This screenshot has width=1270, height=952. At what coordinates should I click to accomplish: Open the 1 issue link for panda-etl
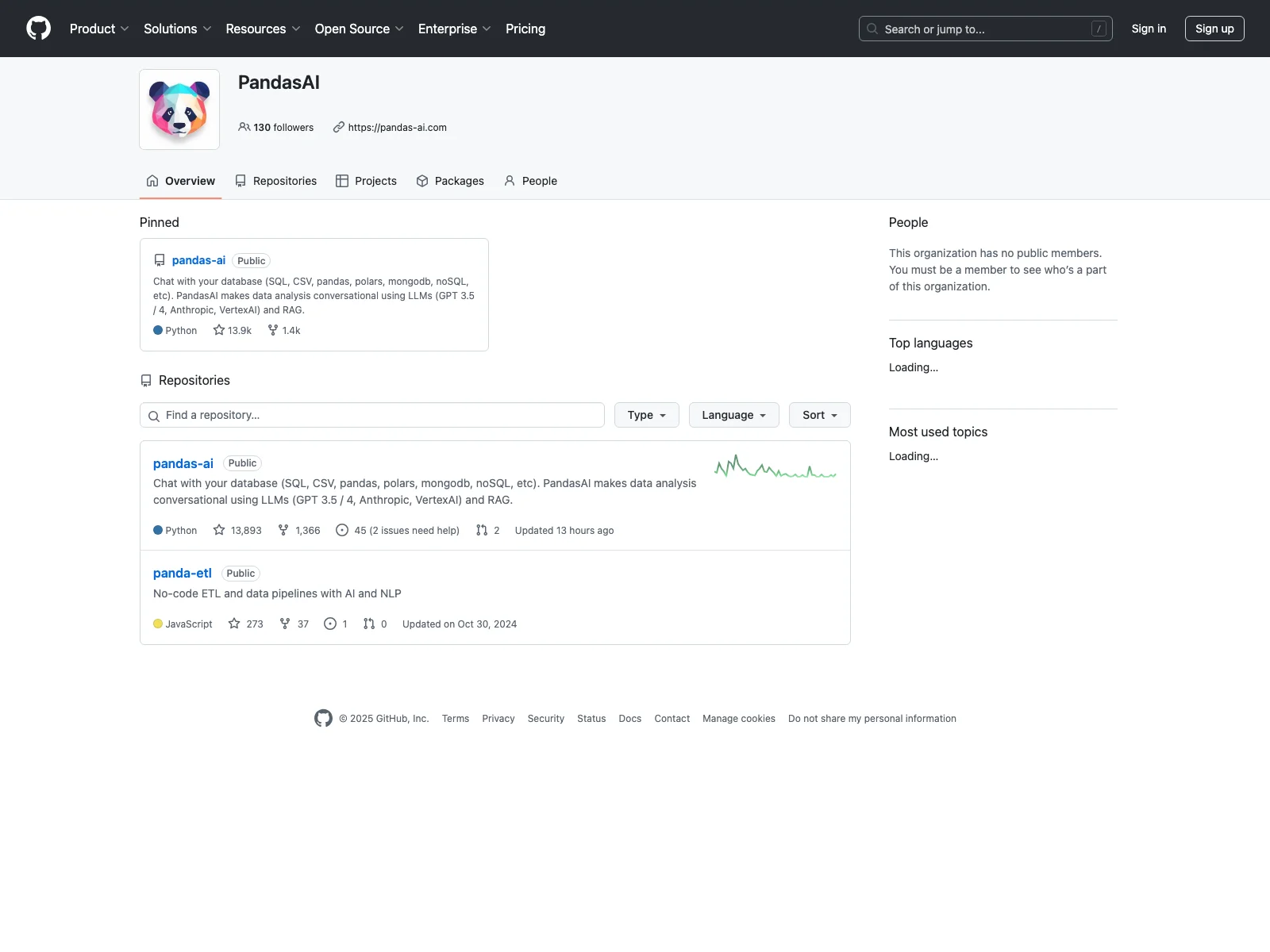[336, 624]
